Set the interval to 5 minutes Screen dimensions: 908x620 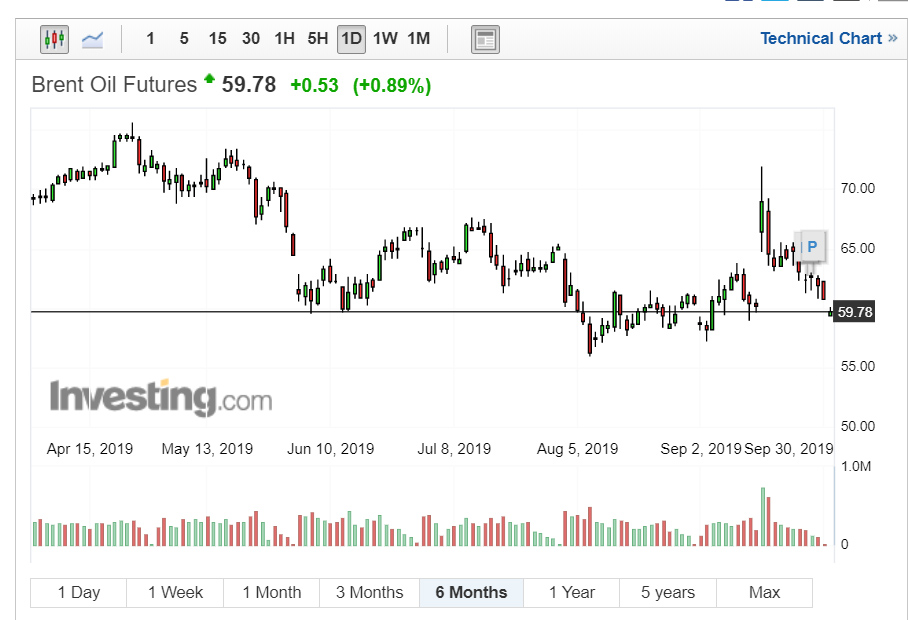coord(184,39)
